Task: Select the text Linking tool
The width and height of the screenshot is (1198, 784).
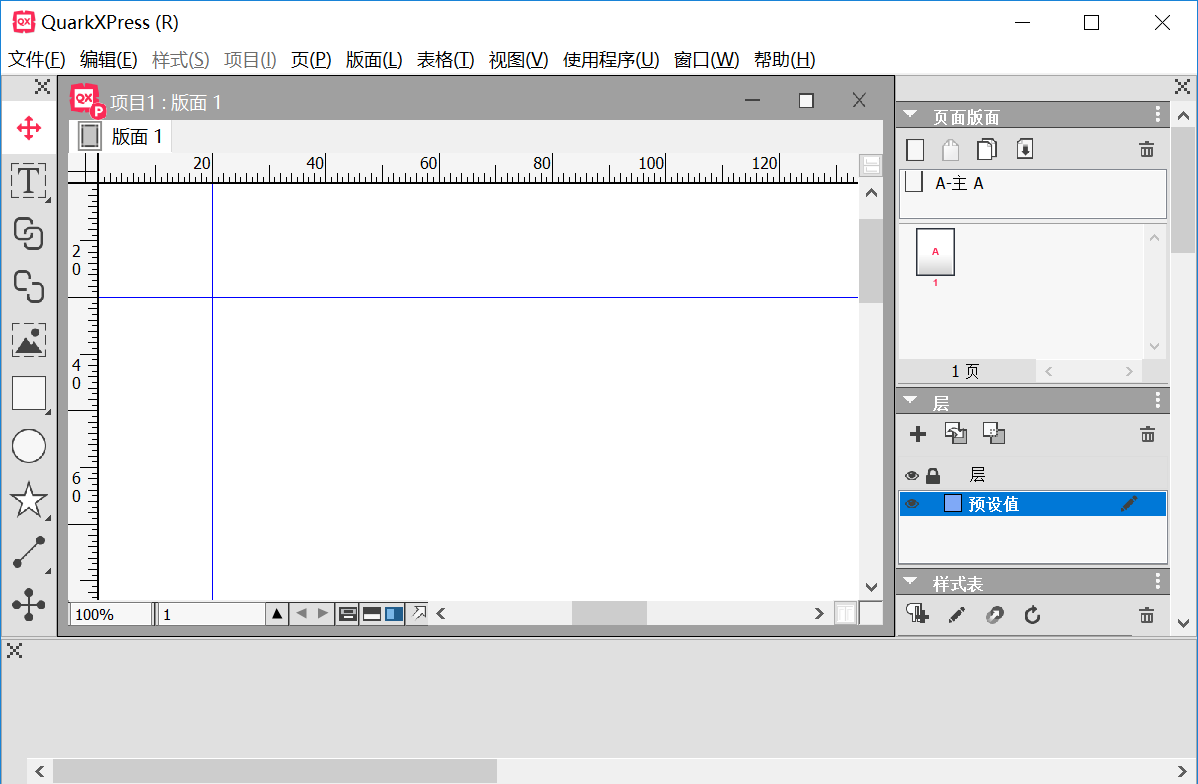Action: 29,234
